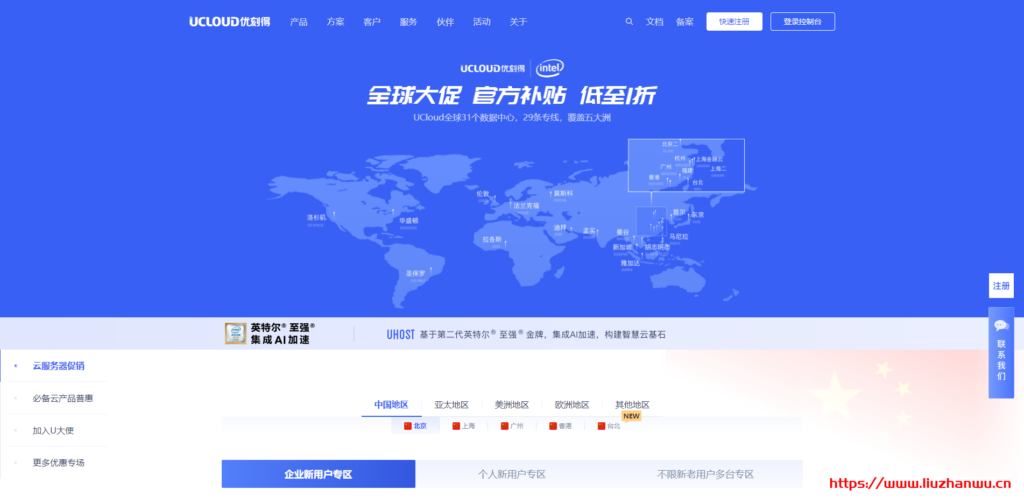Click the UCloud全球31个数据中心 subtitle text

(x=511, y=118)
